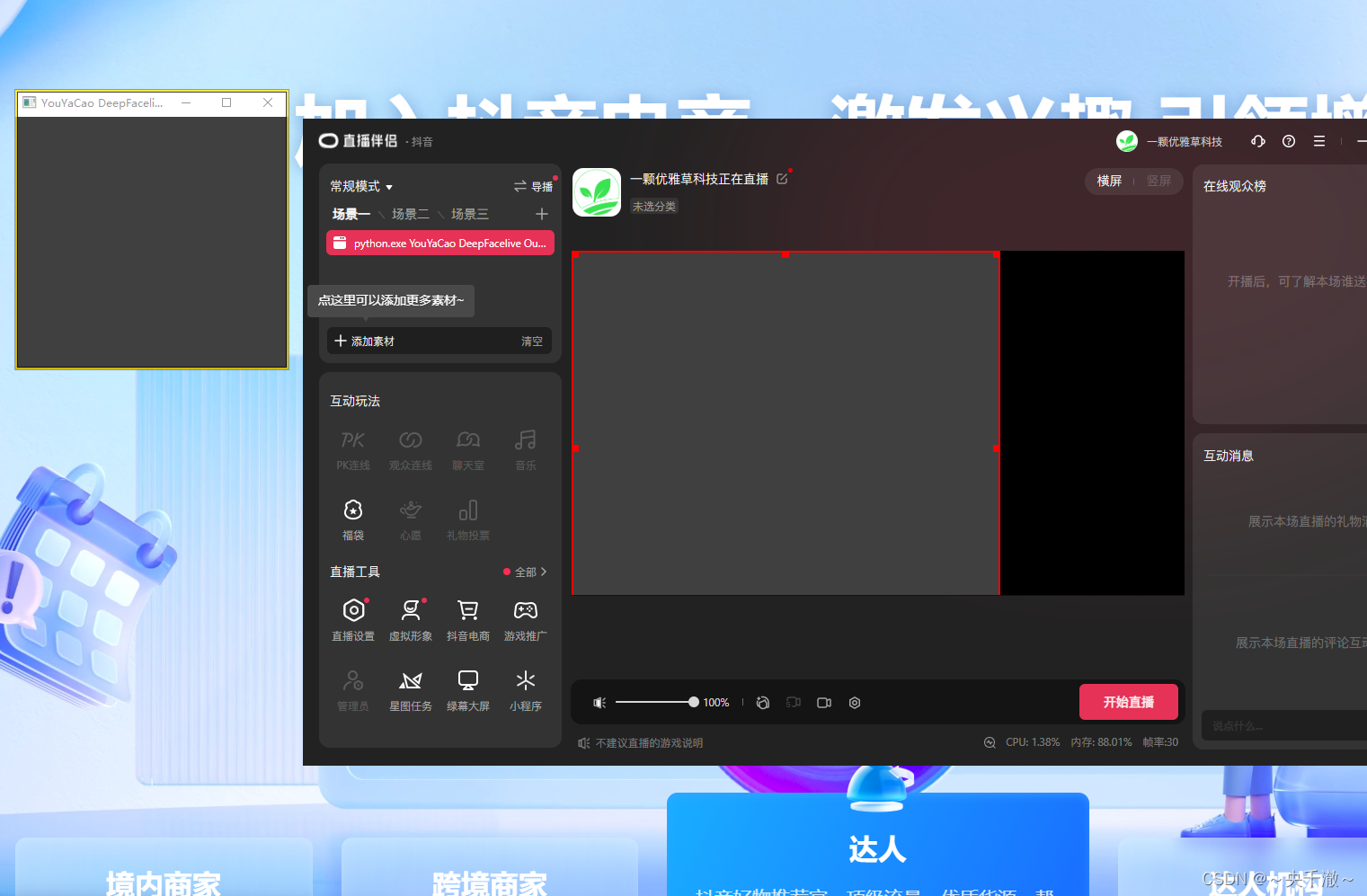Open the PK连线 interaction tool
Viewport: 1367px width, 896px height.
353,450
